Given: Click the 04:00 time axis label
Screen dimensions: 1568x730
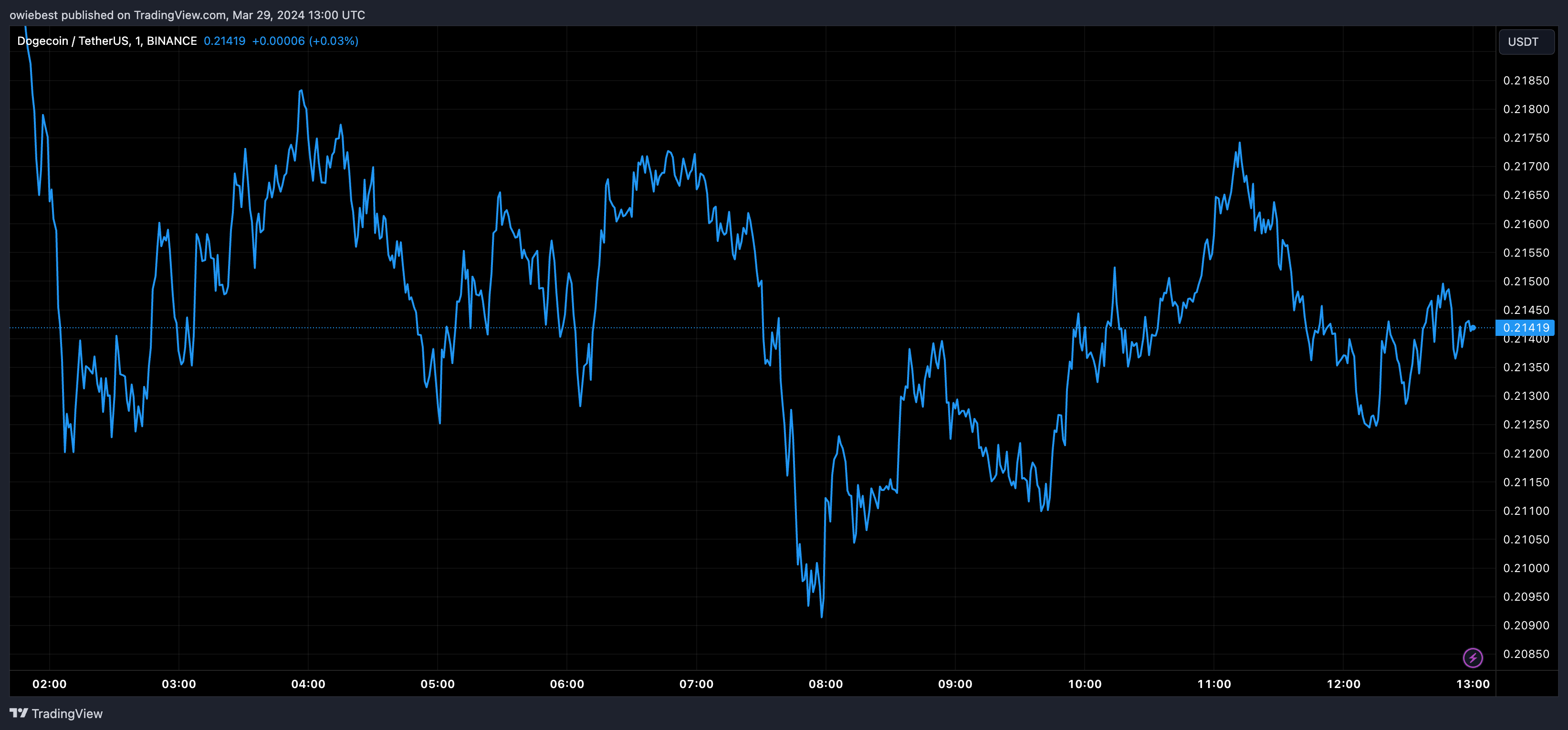Looking at the screenshot, I should (308, 684).
